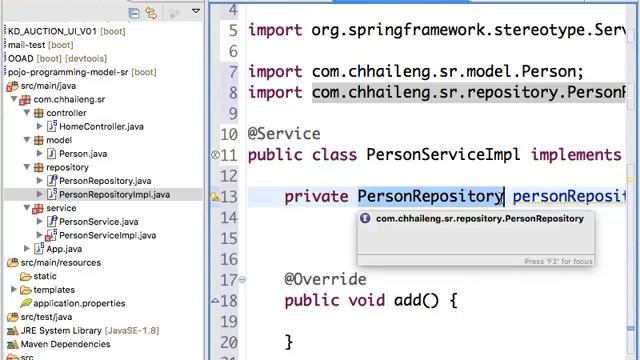Click src/main/java source folder icon

click(13, 86)
